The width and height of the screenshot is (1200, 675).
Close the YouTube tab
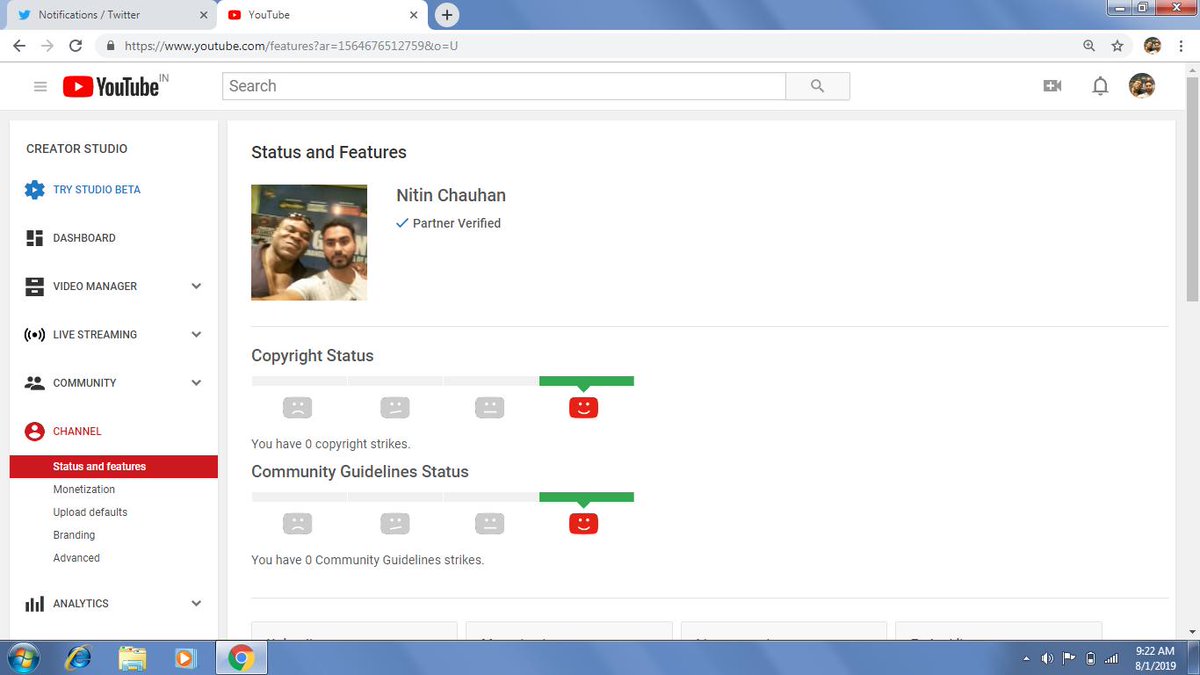(413, 15)
